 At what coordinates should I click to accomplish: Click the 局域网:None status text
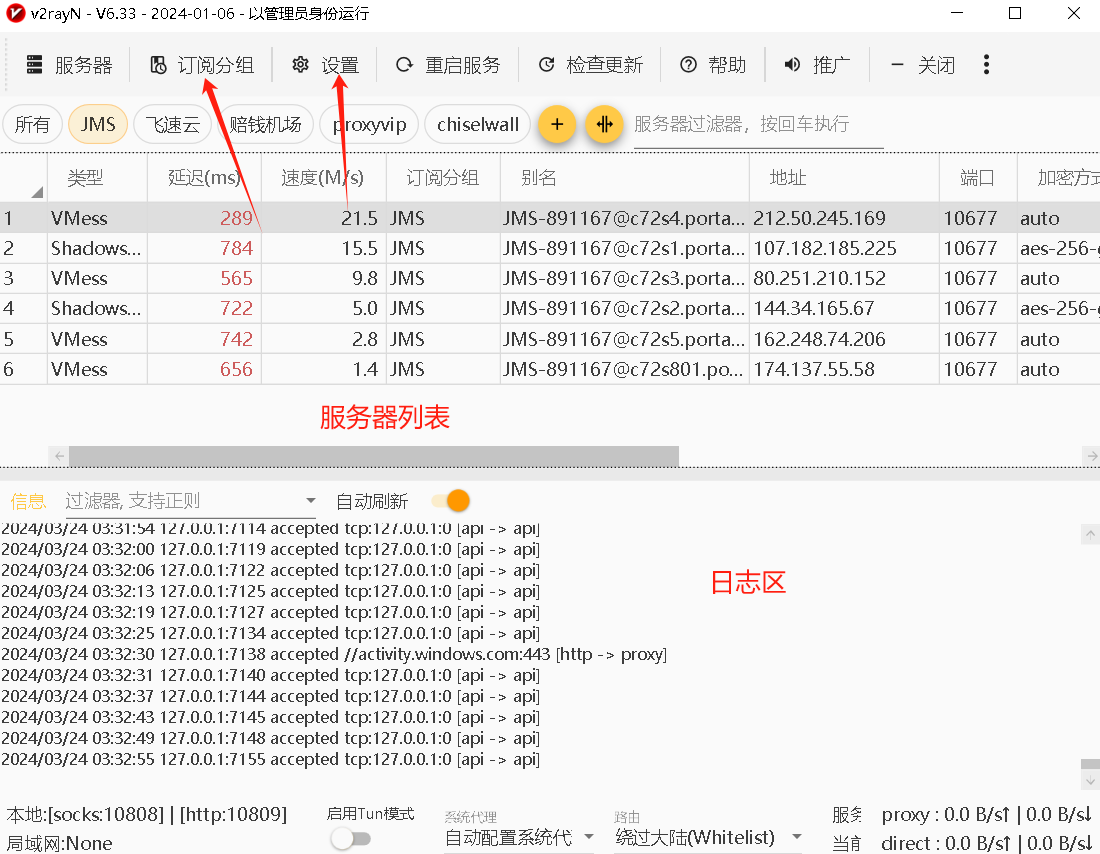click(59, 843)
